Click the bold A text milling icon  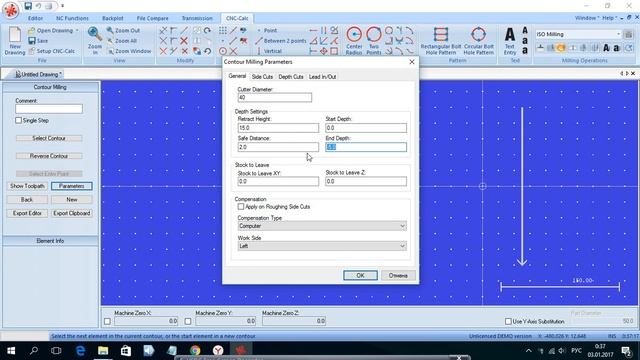tap(607, 48)
